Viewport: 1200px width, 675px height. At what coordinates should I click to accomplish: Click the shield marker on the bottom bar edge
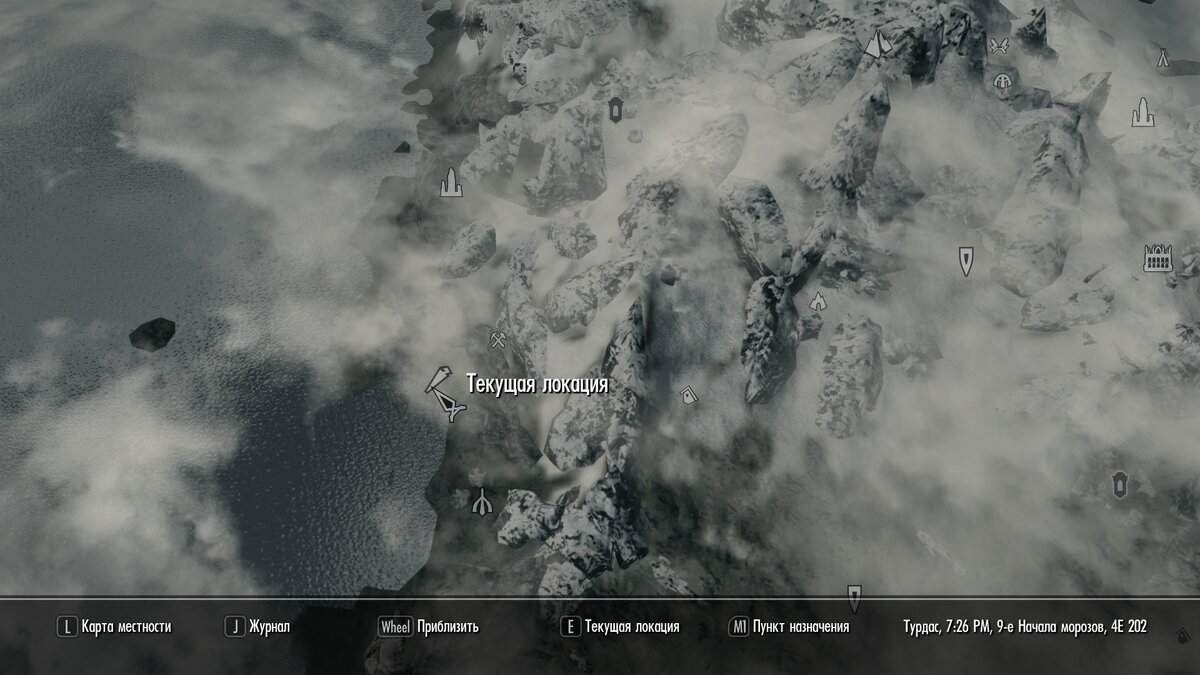click(x=854, y=598)
